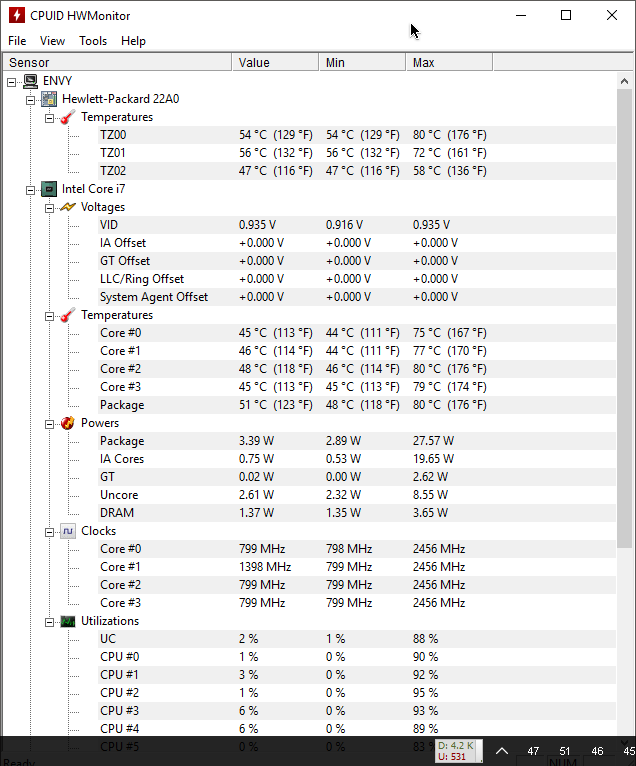Image resolution: width=636 pixels, height=766 pixels.
Task: Collapse the Intel Core i7 node
Action: point(30,190)
